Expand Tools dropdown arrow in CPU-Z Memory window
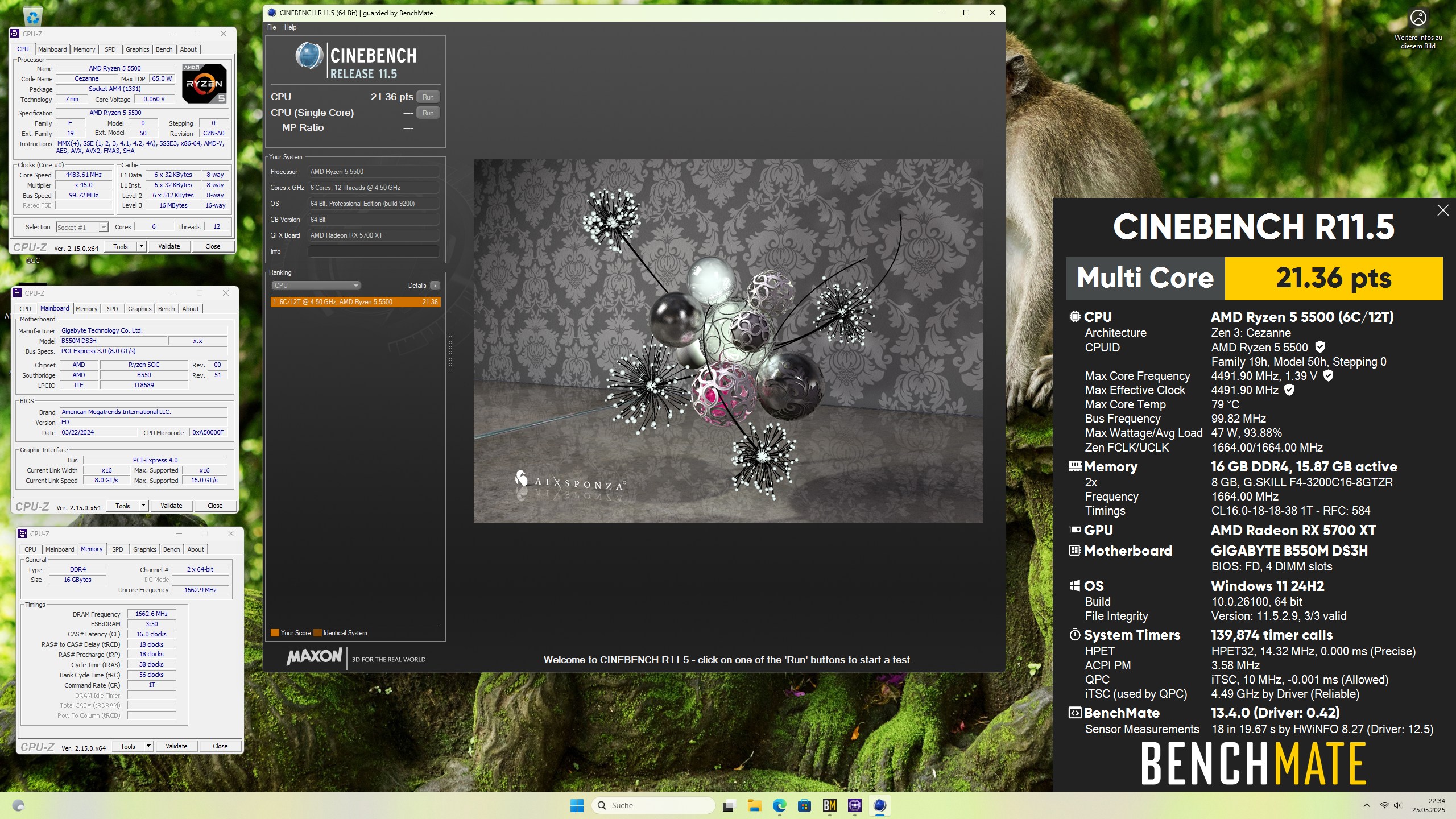The height and width of the screenshot is (819, 1456). point(148,746)
